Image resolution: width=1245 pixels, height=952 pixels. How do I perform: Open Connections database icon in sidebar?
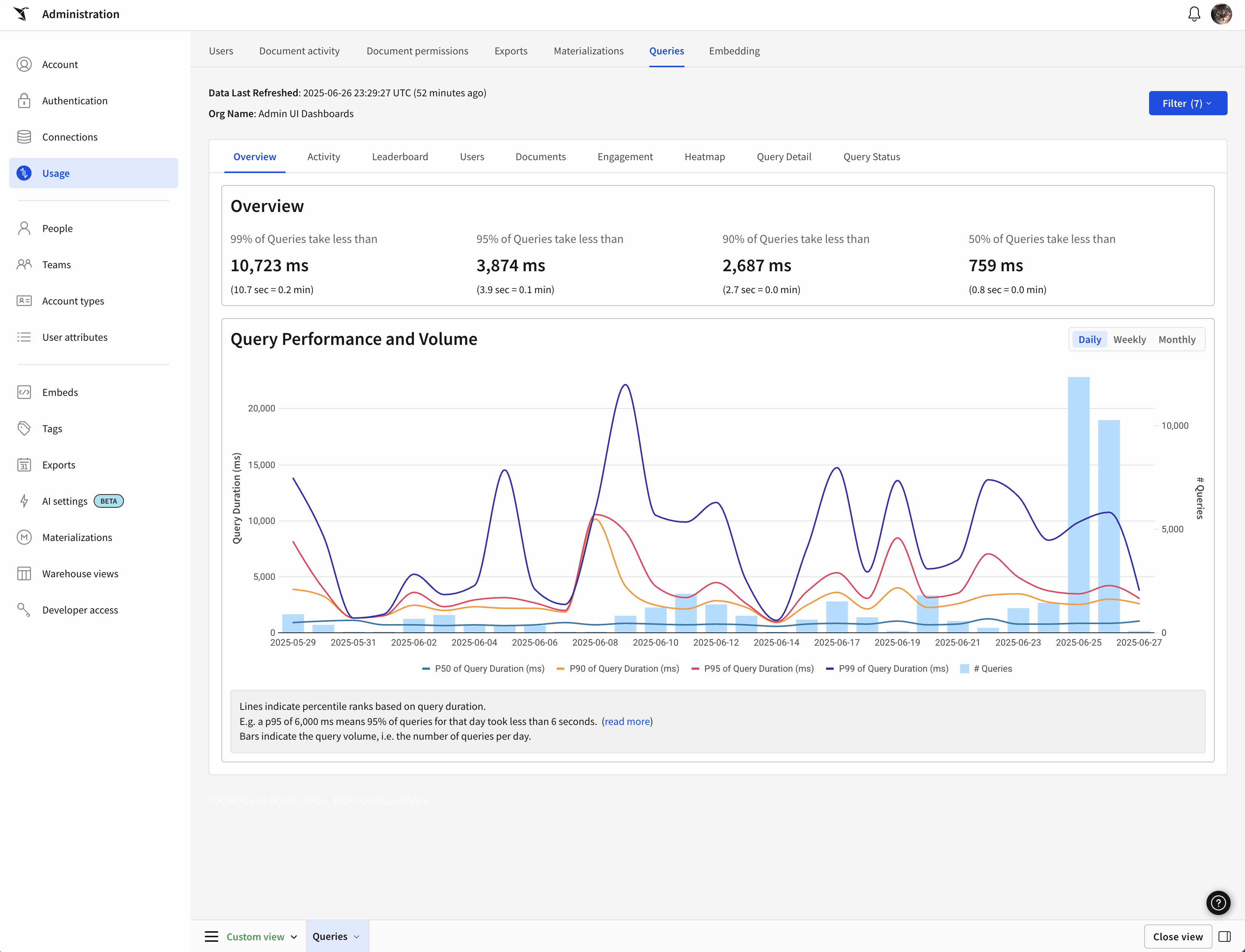point(24,137)
